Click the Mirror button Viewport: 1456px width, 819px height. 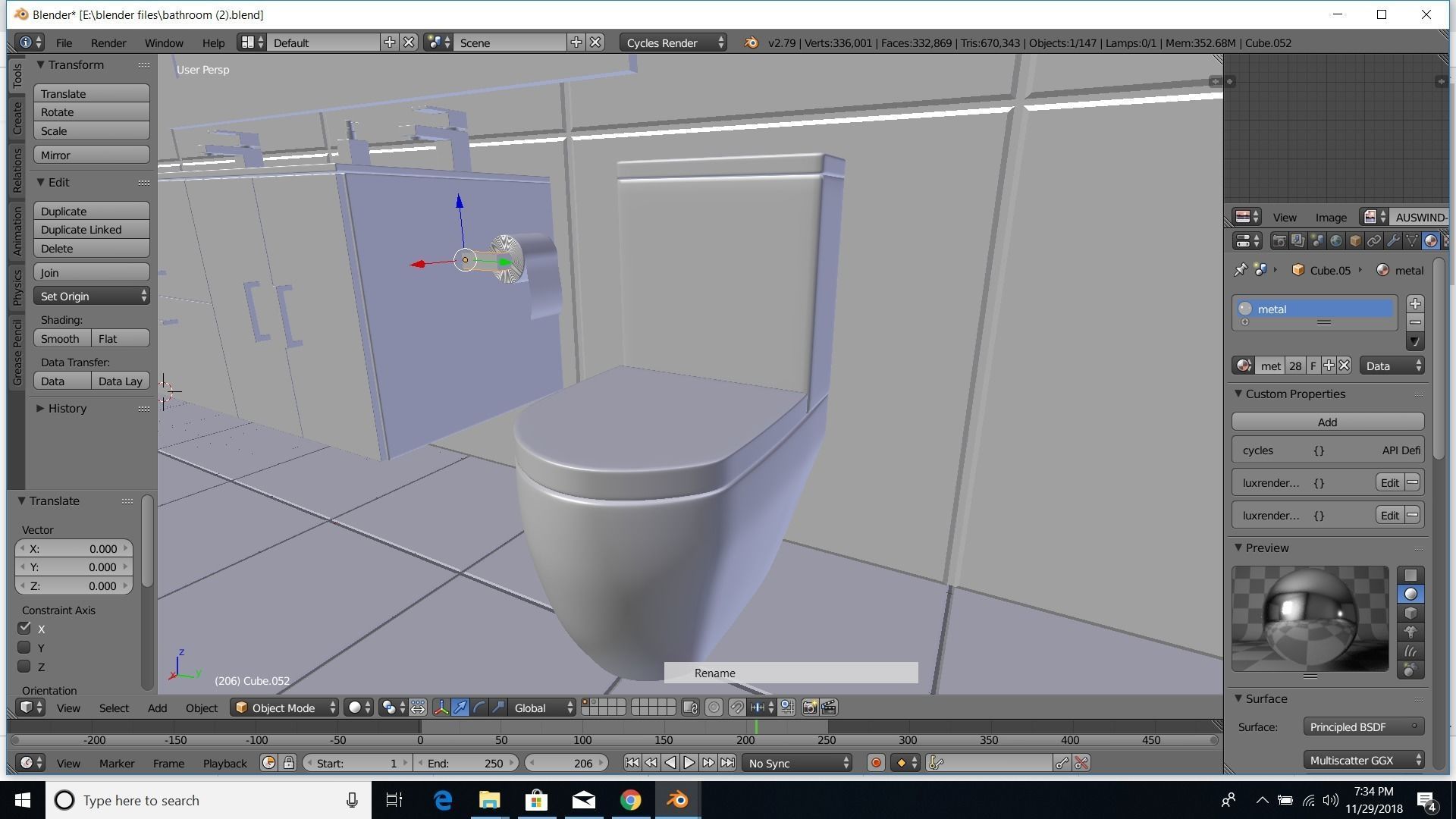91,155
